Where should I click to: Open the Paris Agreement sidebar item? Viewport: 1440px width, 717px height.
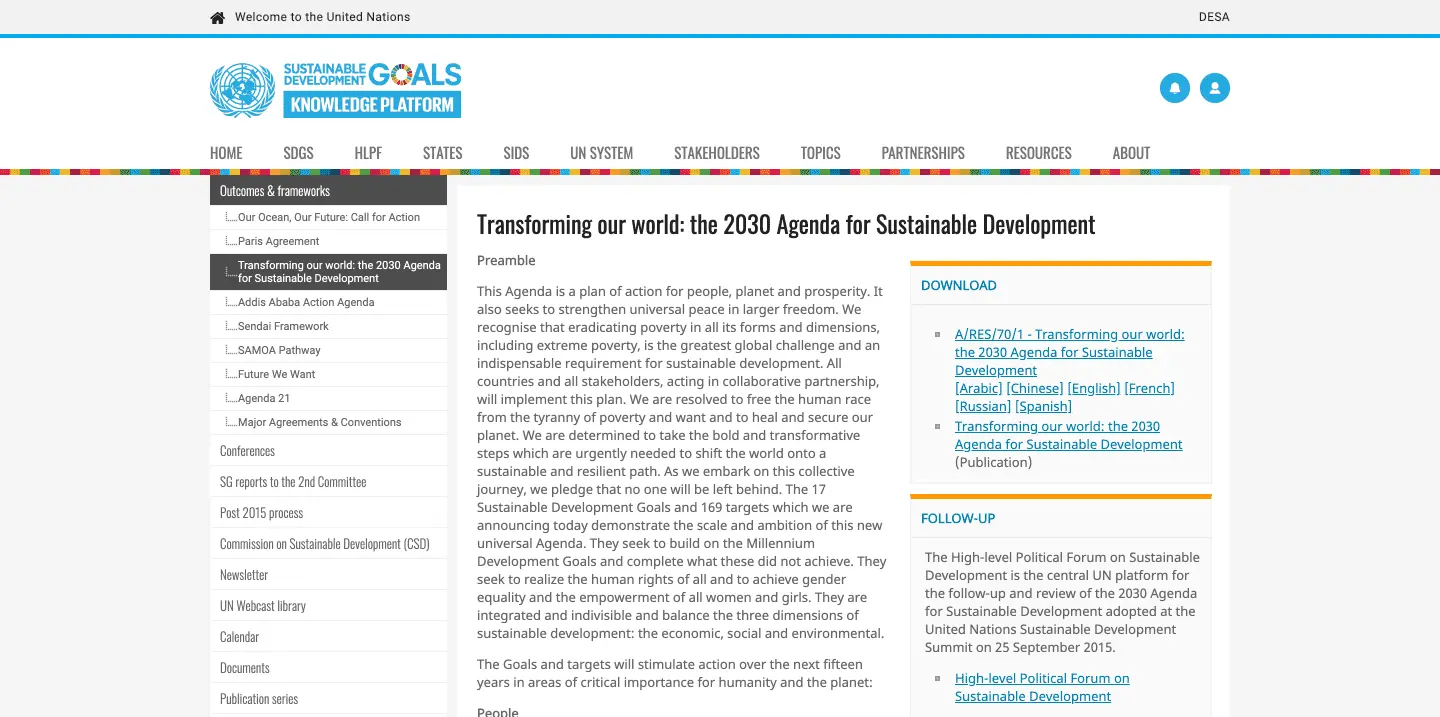point(328,241)
